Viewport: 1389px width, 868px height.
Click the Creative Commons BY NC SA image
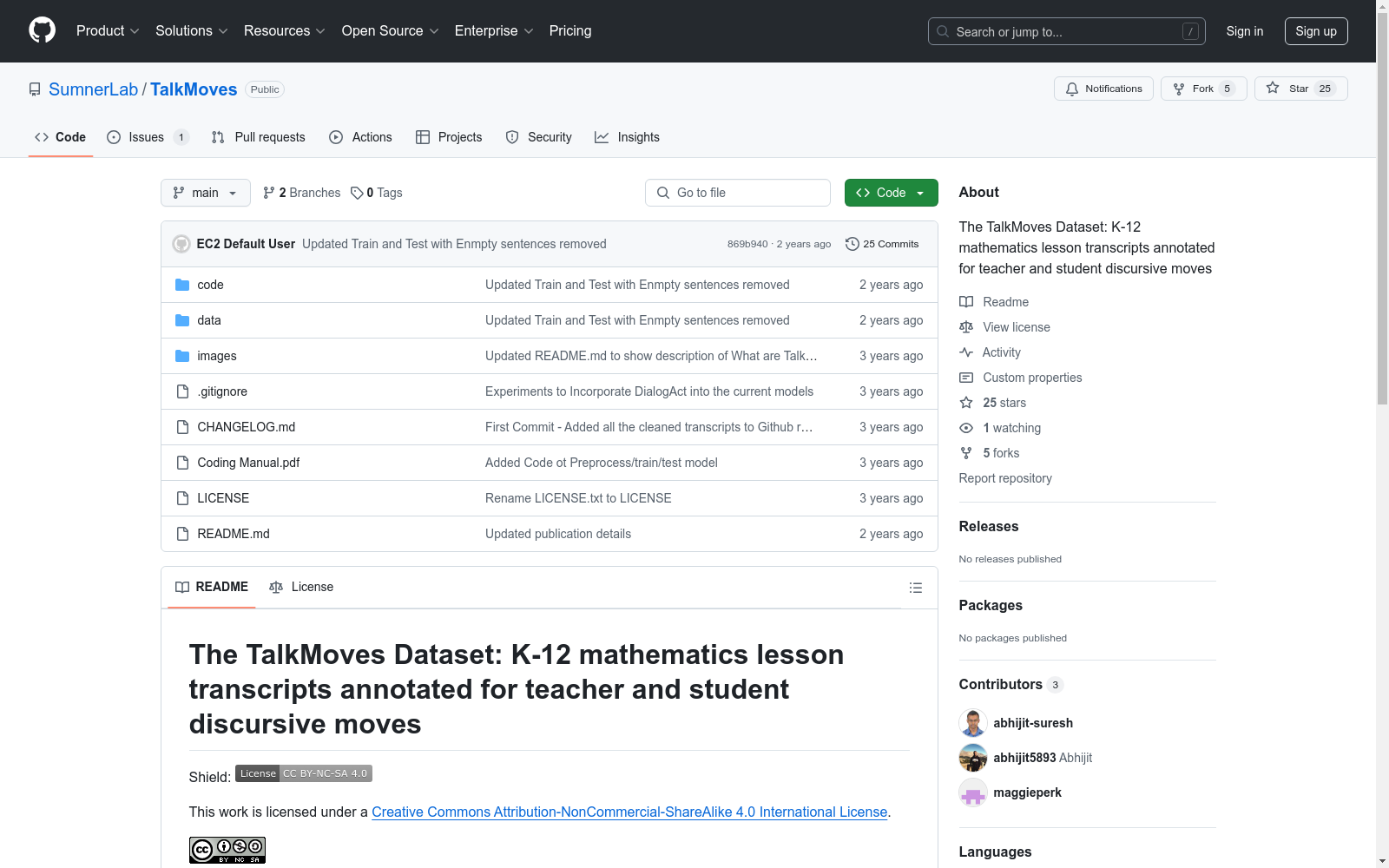tap(227, 850)
